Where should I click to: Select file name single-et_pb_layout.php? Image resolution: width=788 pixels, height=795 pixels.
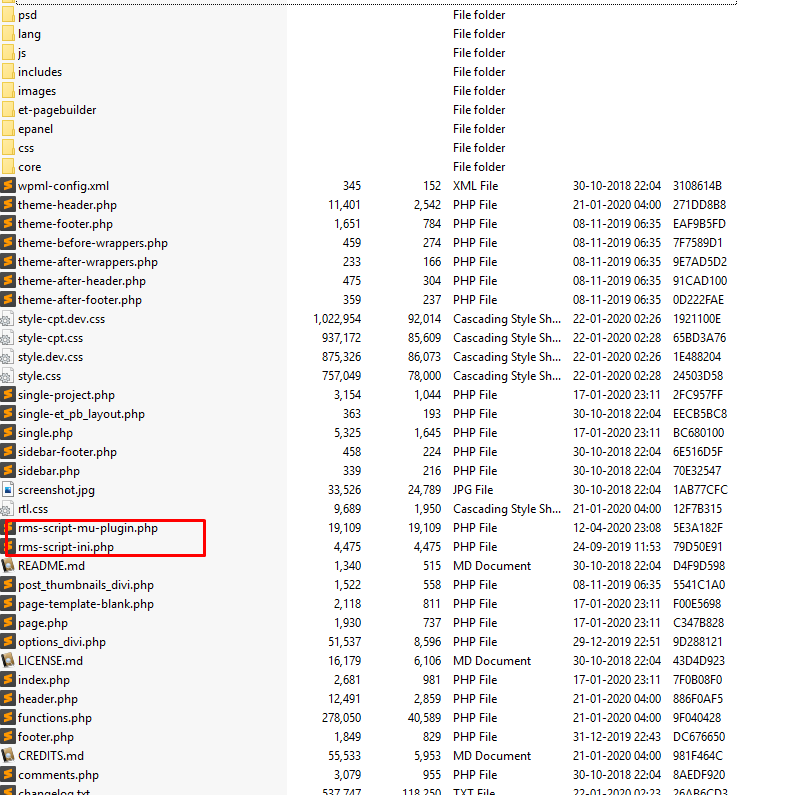(81, 414)
